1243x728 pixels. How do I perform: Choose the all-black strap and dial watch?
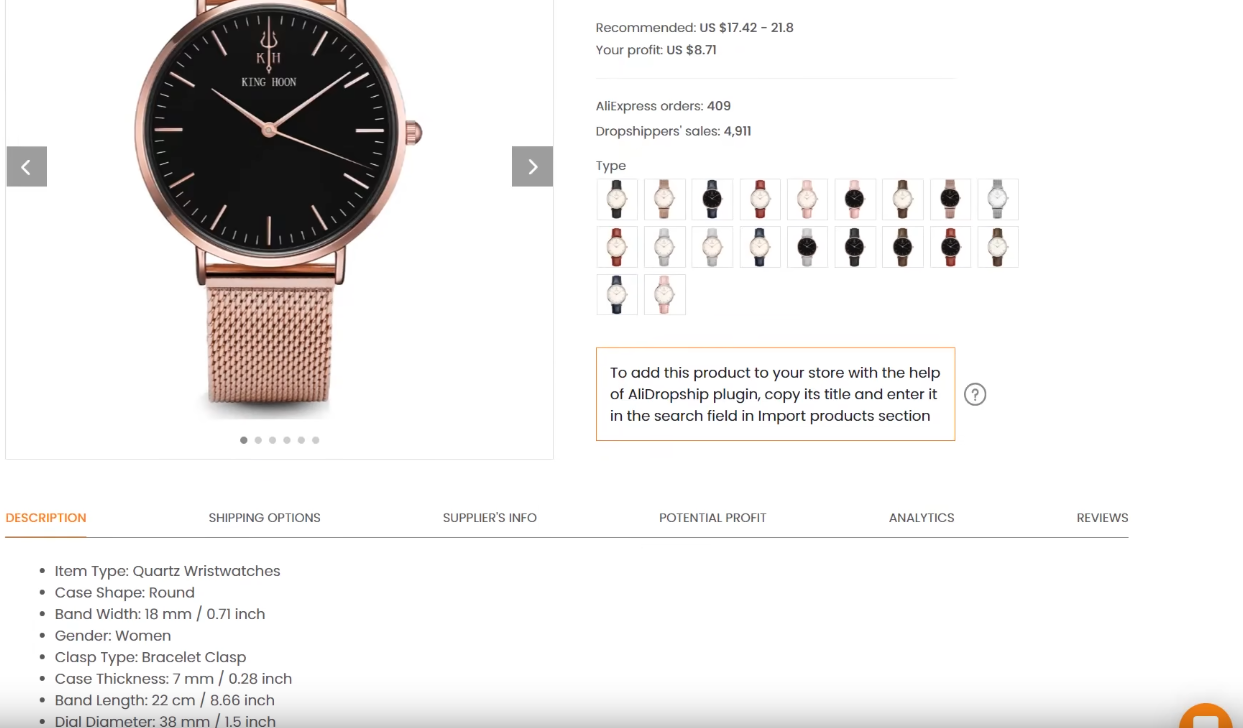click(855, 247)
